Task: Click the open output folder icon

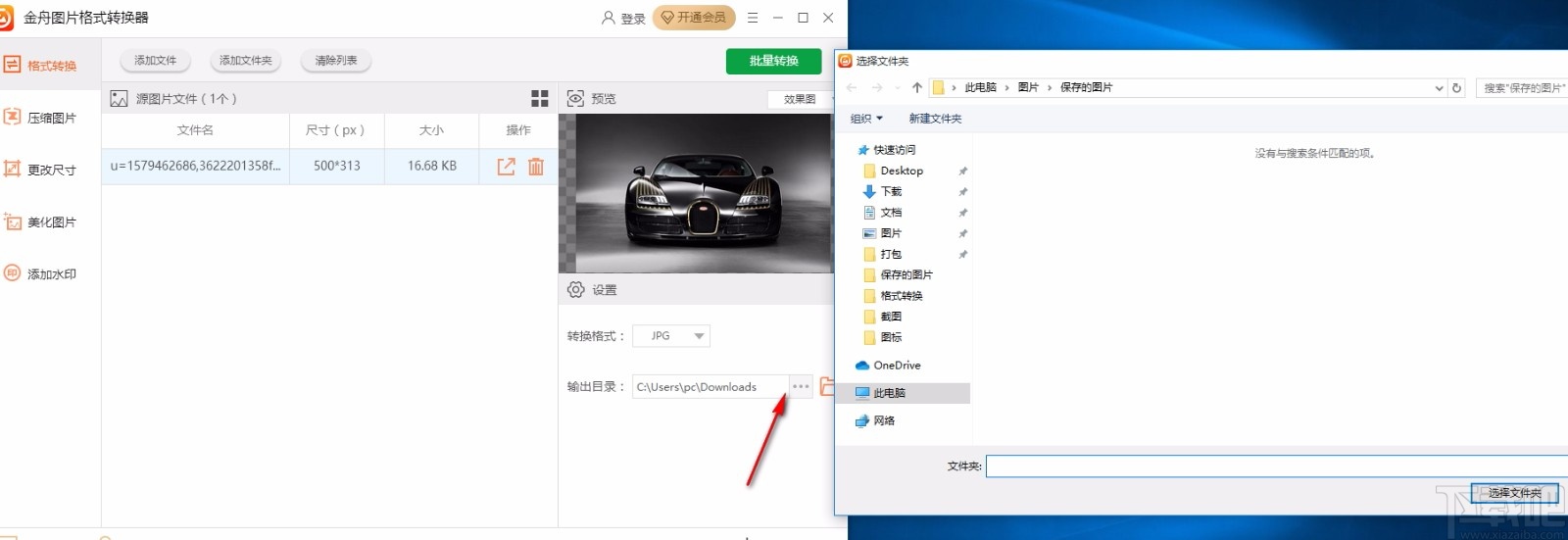Action: click(x=827, y=387)
